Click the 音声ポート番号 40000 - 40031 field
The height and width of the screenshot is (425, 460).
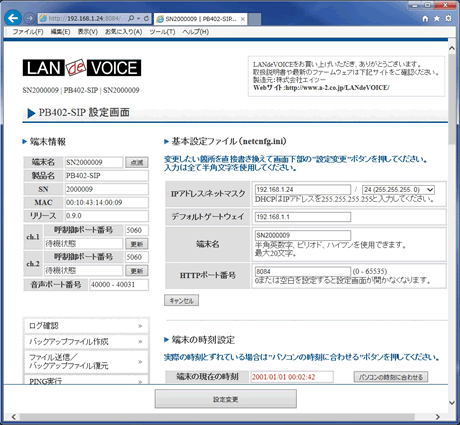(119, 285)
